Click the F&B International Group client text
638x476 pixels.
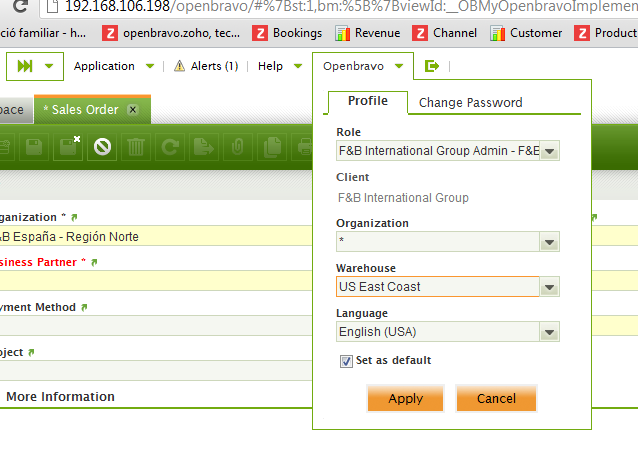pyautogui.click(x=403, y=198)
